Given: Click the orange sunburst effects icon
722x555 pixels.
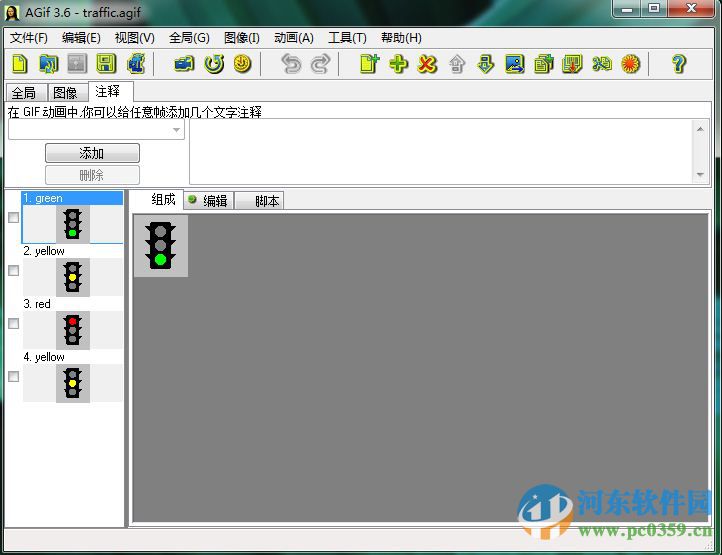Looking at the screenshot, I should click(630, 64).
